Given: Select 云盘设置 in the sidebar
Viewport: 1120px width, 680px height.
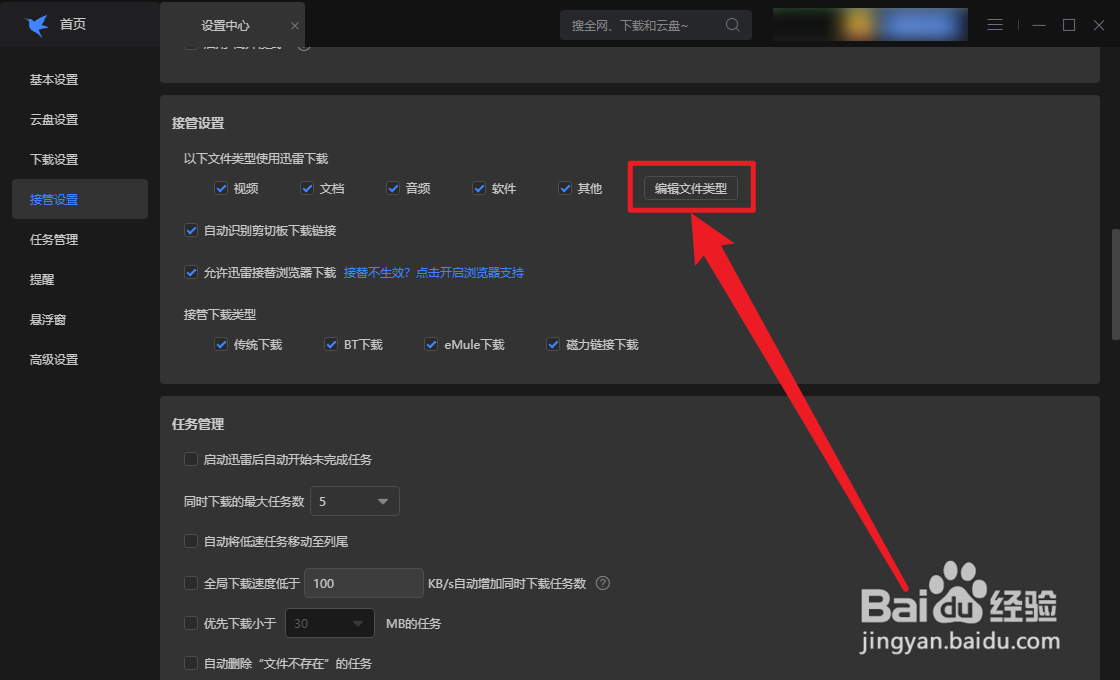Looking at the screenshot, I should pyautogui.click(x=53, y=119).
